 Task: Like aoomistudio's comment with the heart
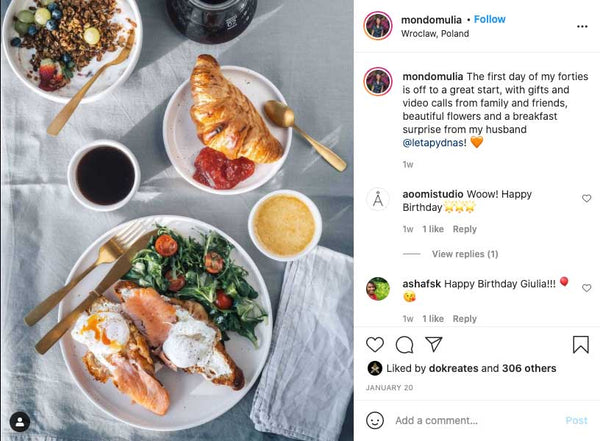(x=586, y=198)
